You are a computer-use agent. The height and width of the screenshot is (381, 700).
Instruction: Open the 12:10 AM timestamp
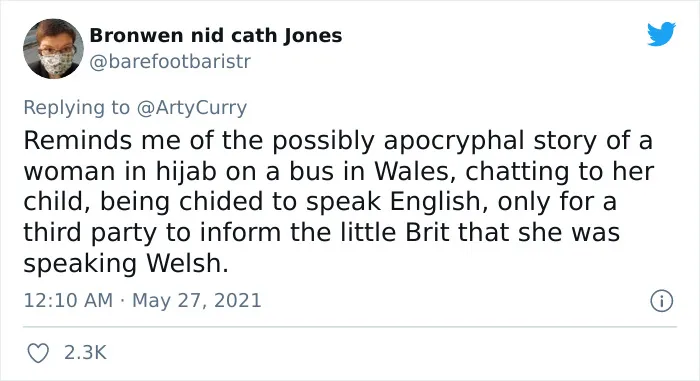(68, 300)
